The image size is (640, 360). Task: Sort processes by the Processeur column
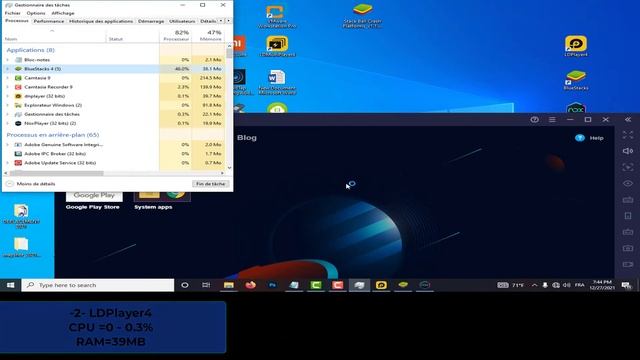[x=176, y=35]
